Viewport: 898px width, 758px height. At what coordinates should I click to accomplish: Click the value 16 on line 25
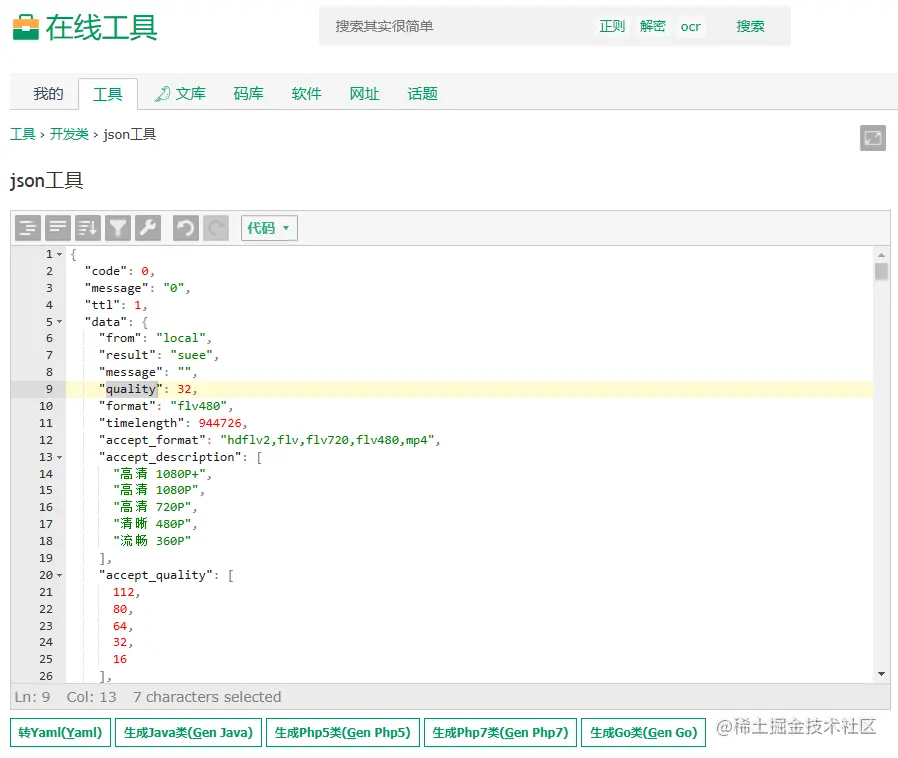[120, 660]
